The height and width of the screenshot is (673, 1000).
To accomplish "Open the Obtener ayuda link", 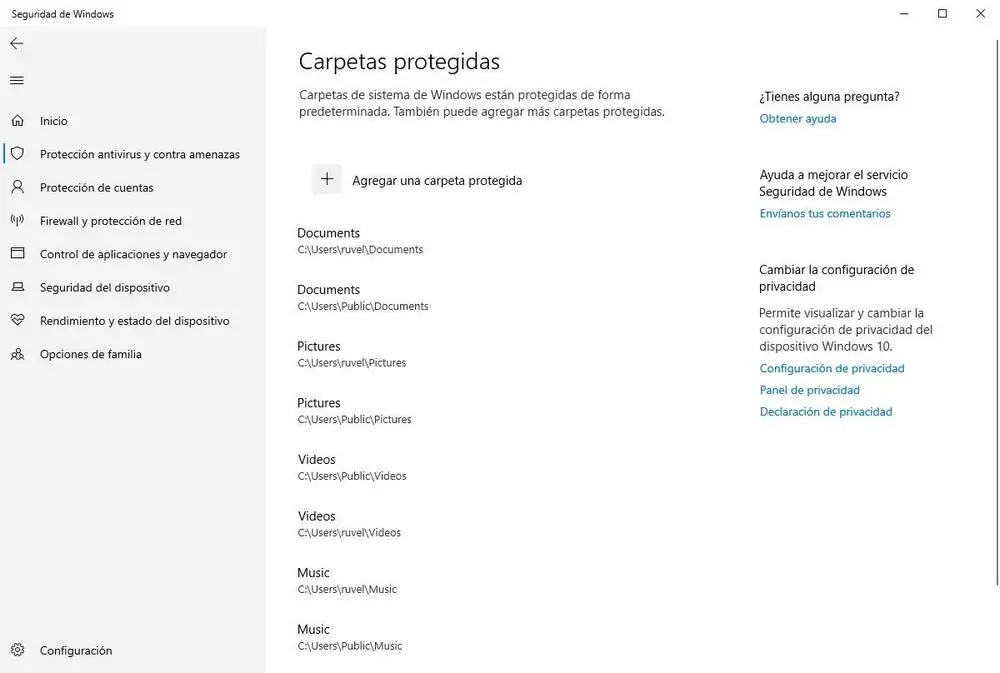I will click(797, 119).
